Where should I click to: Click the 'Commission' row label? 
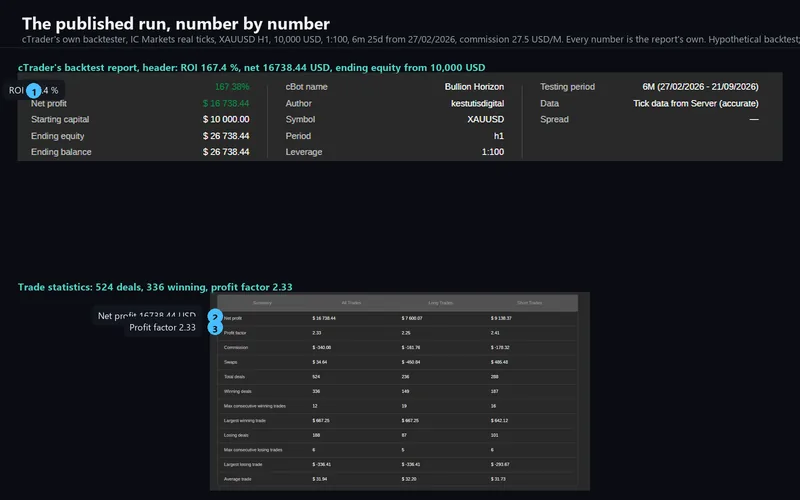pyautogui.click(x=236, y=347)
